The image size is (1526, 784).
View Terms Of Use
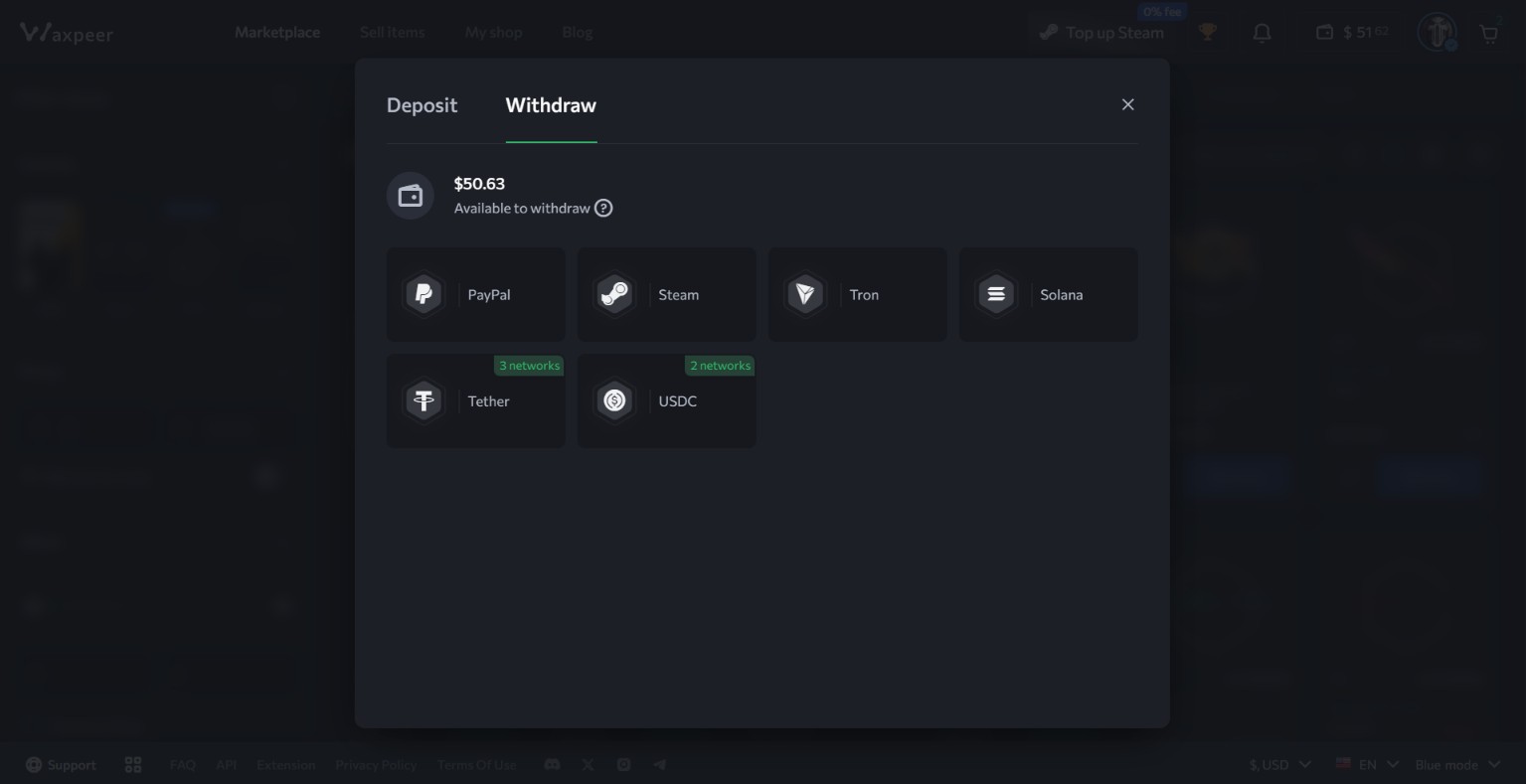(x=476, y=765)
